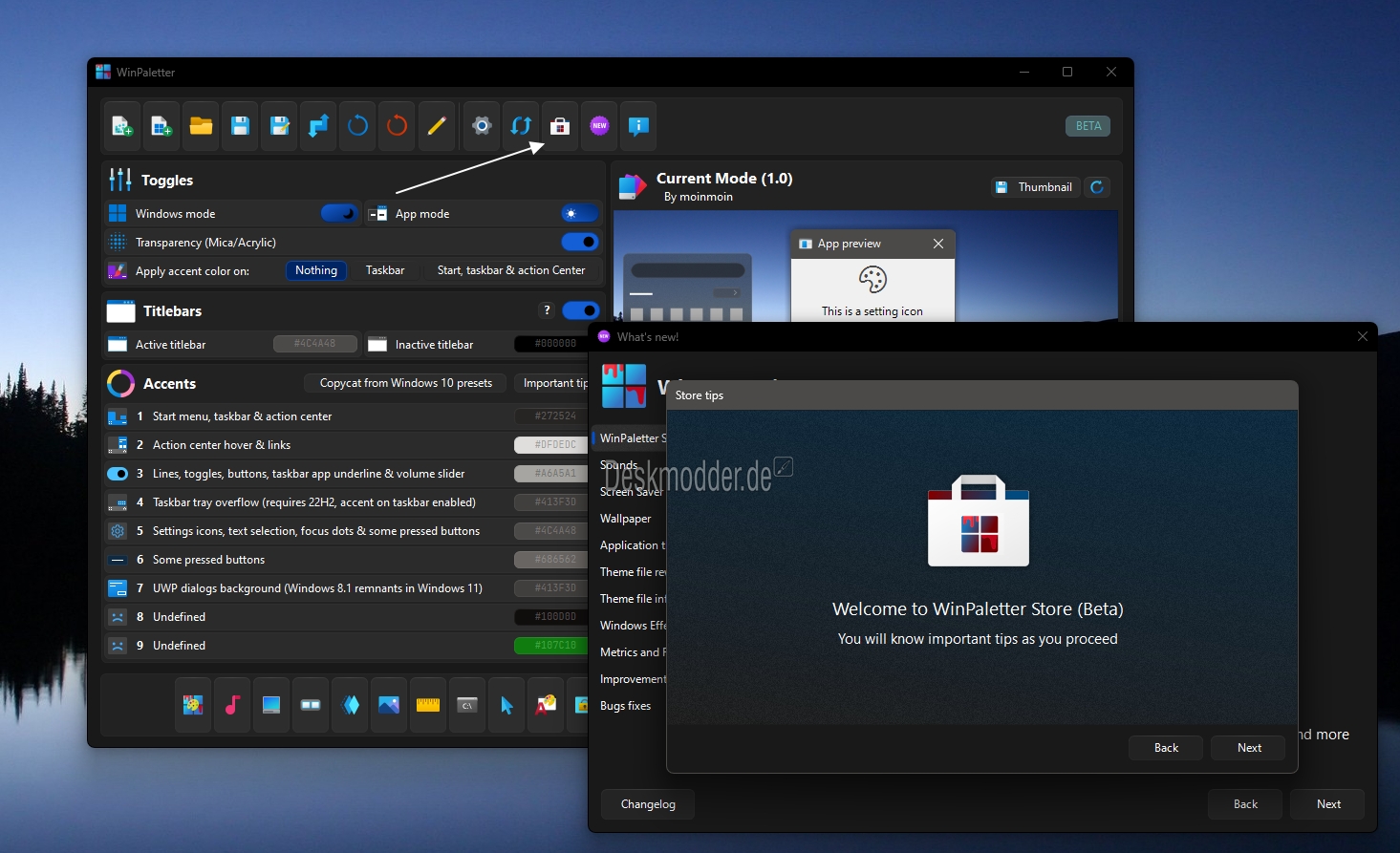The image size is (1400, 853).
Task: Open settings with the gear icon
Action: tap(482, 126)
